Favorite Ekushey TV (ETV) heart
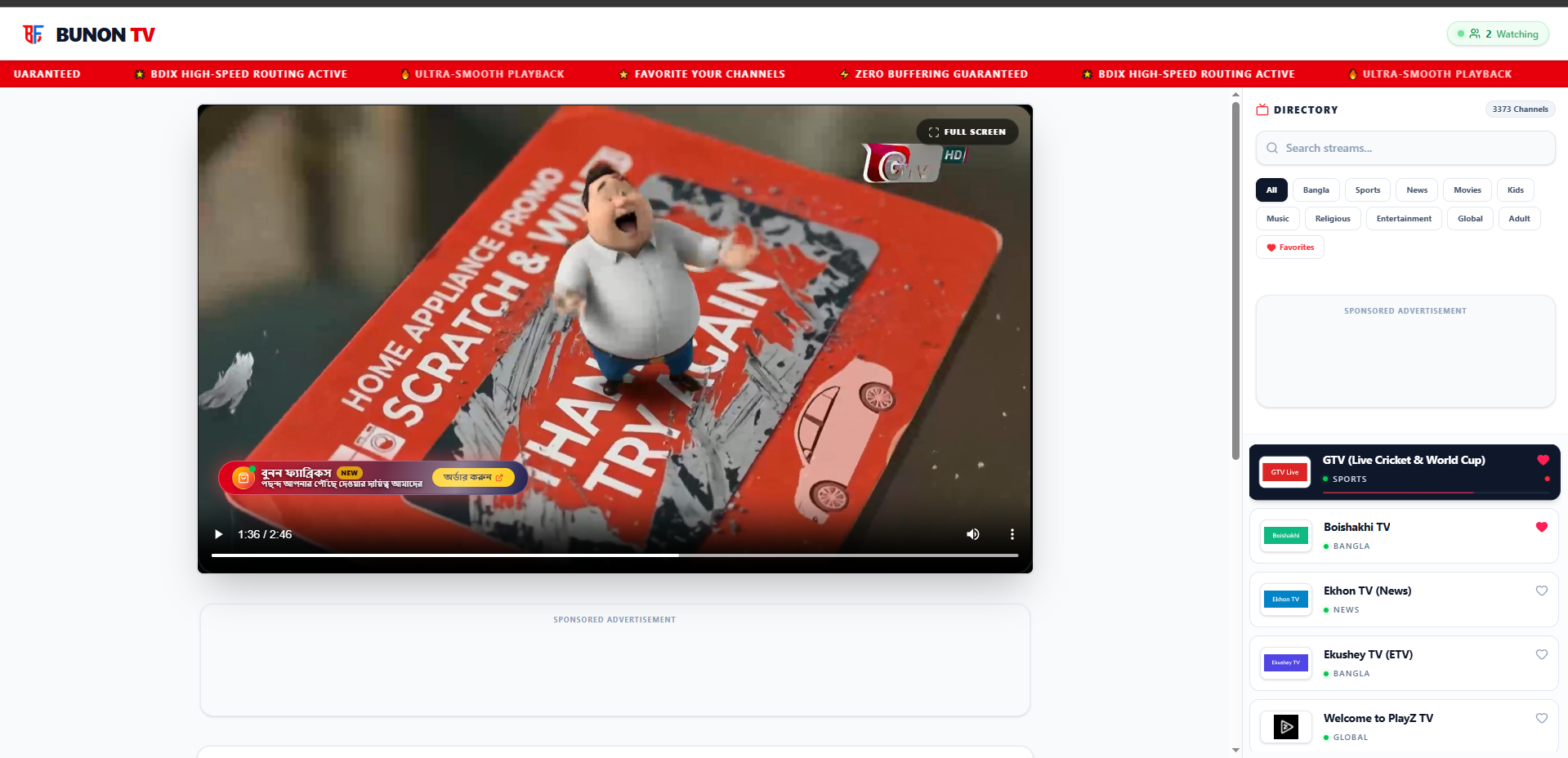This screenshot has height=758, width=1568. click(1542, 654)
